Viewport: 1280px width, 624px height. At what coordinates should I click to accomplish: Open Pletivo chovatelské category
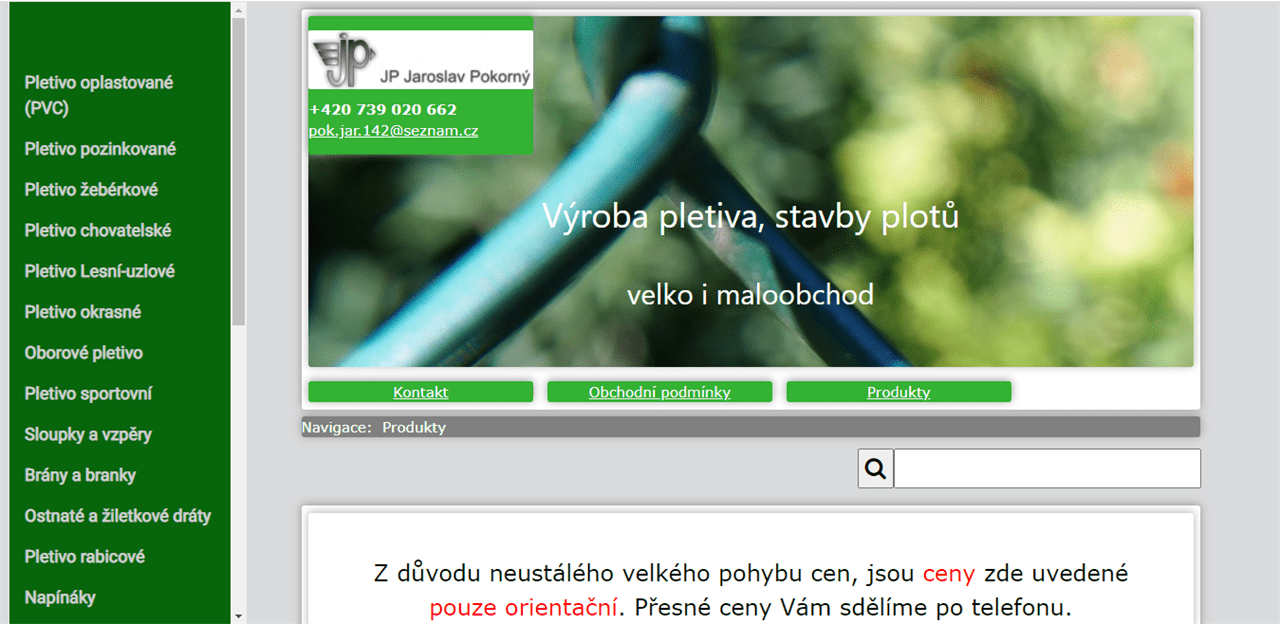pyautogui.click(x=98, y=231)
